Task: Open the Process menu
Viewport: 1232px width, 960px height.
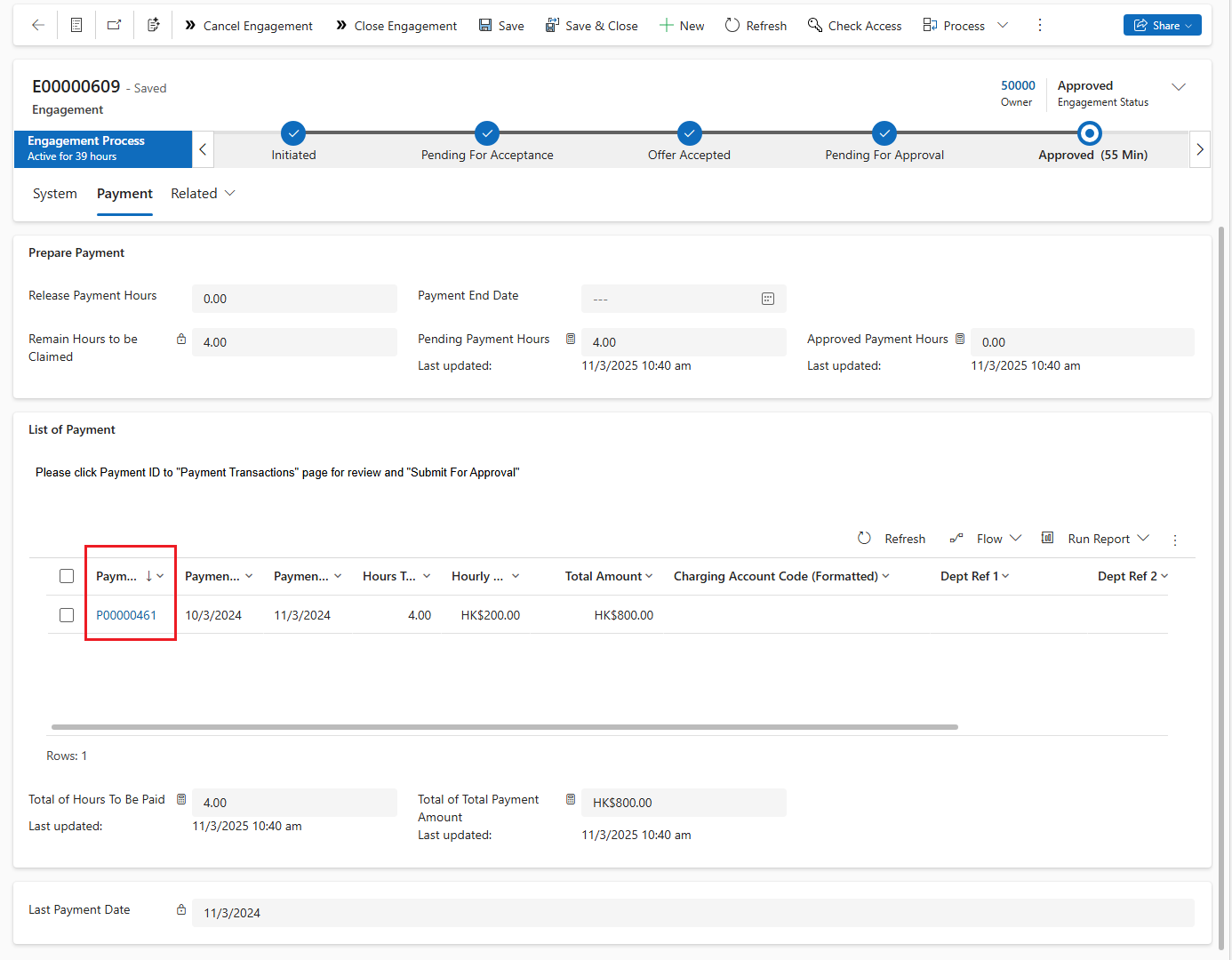Action: point(964,26)
